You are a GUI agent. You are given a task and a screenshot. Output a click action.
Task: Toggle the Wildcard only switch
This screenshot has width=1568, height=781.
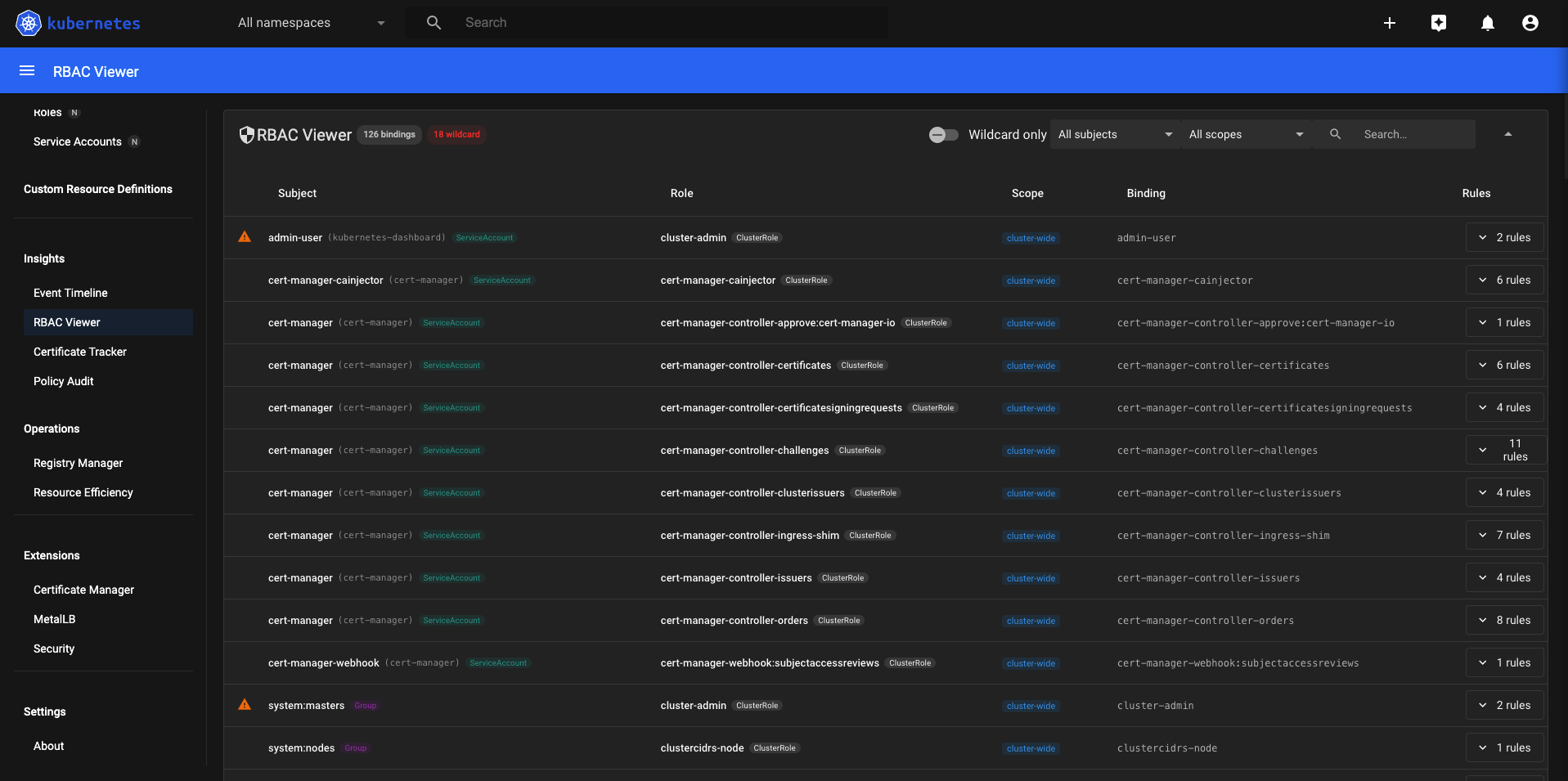943,135
